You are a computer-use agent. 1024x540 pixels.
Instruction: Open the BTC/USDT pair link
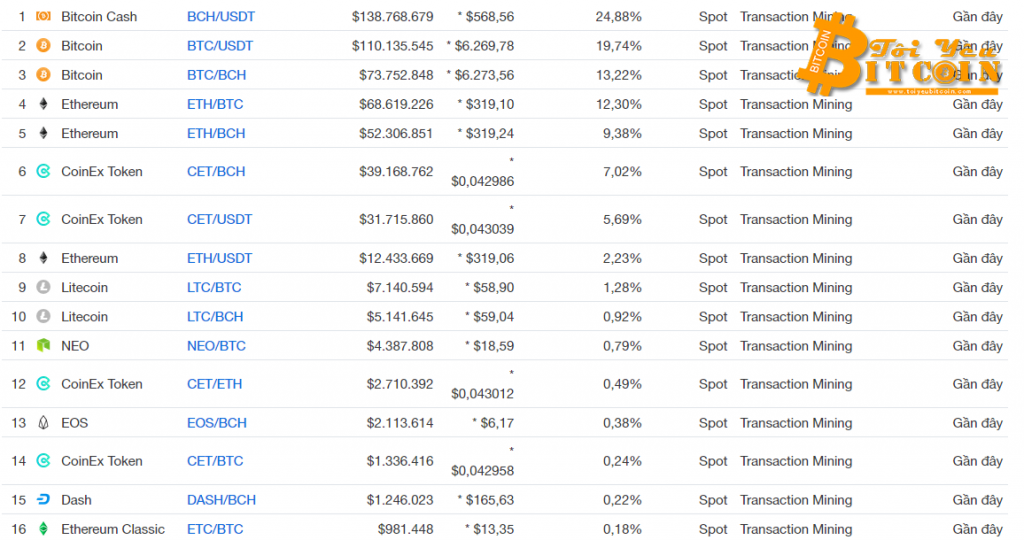220,46
